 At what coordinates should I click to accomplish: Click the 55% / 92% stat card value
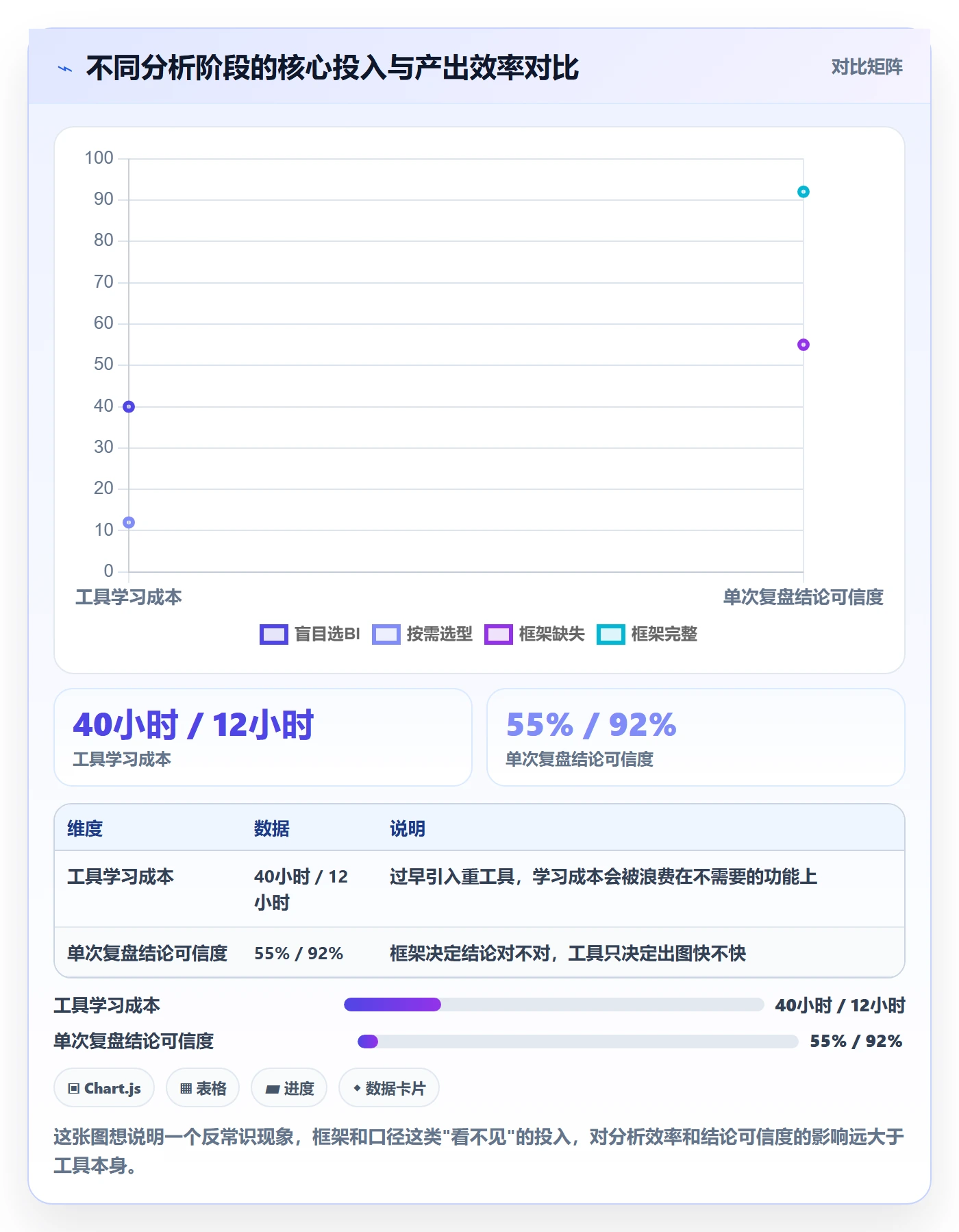(x=591, y=724)
